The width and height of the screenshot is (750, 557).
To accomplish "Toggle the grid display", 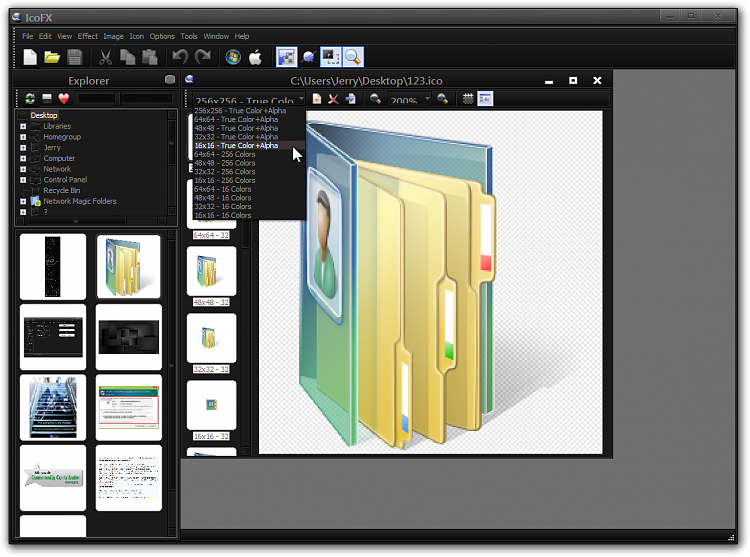I will (x=468, y=99).
